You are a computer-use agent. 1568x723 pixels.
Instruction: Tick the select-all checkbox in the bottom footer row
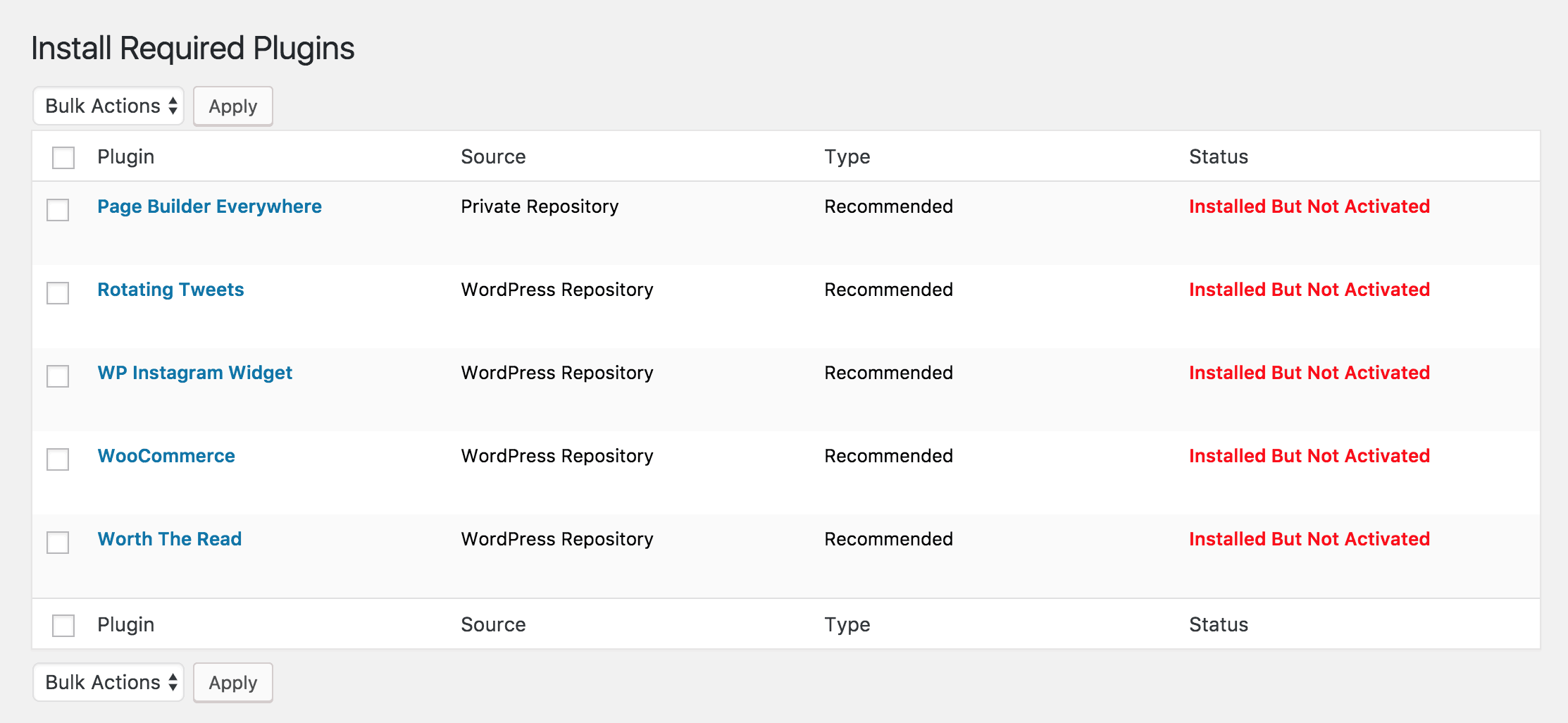coord(63,625)
